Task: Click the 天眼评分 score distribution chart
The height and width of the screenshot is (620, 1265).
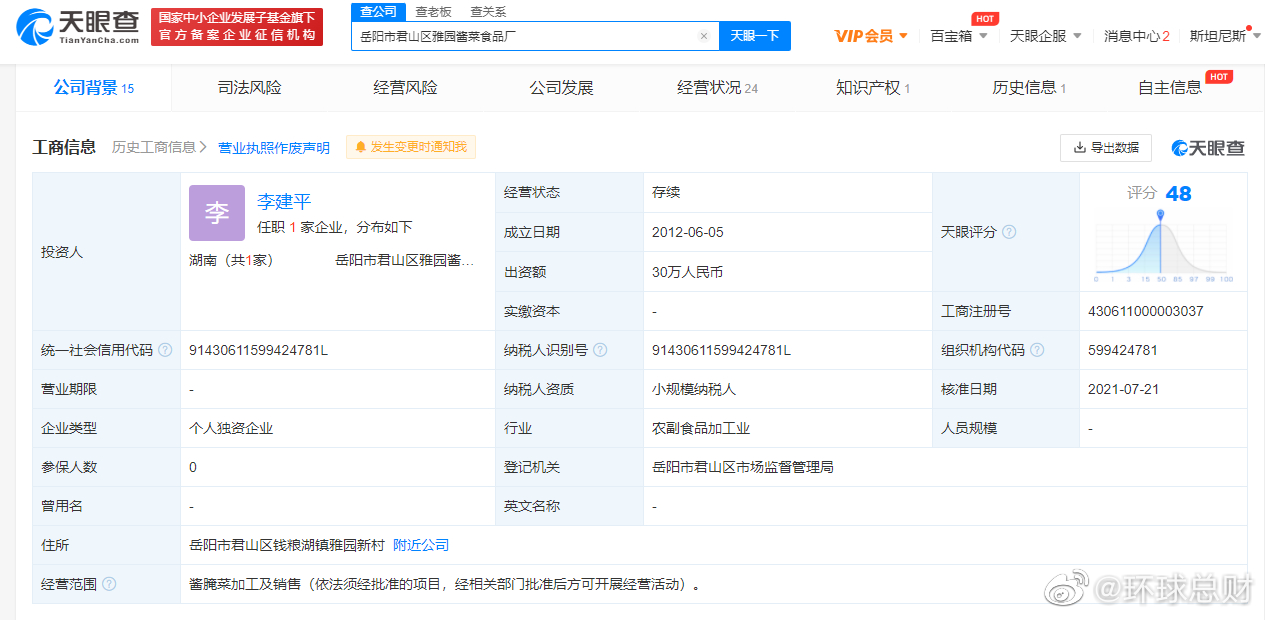Action: [x=1164, y=246]
